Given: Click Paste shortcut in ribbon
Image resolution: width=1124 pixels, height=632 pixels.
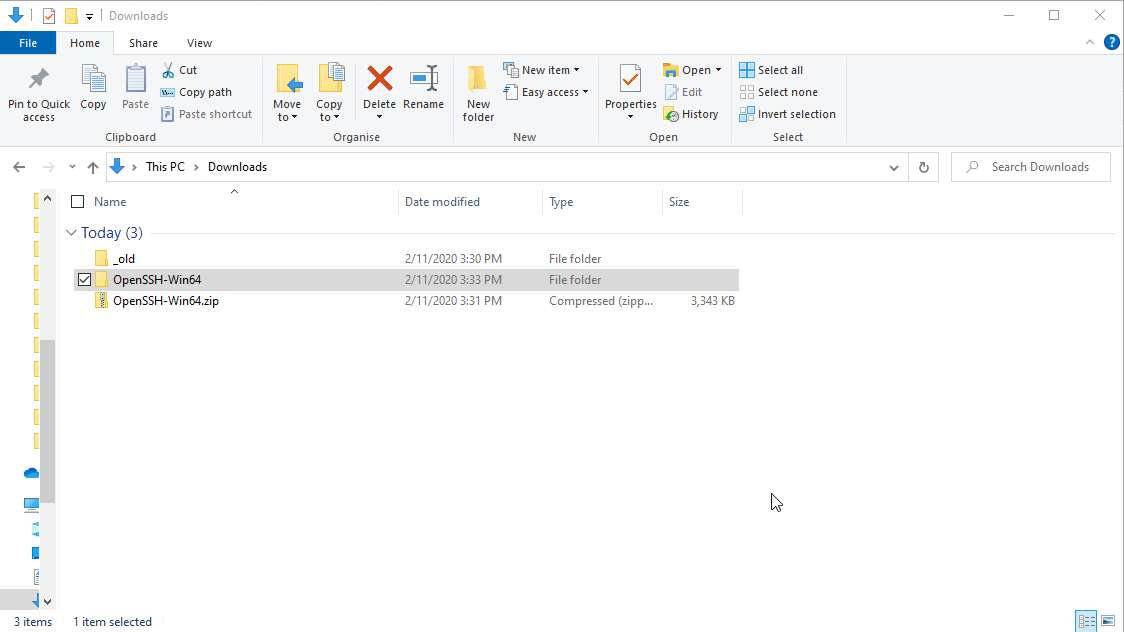Looking at the screenshot, I should click(206, 114).
